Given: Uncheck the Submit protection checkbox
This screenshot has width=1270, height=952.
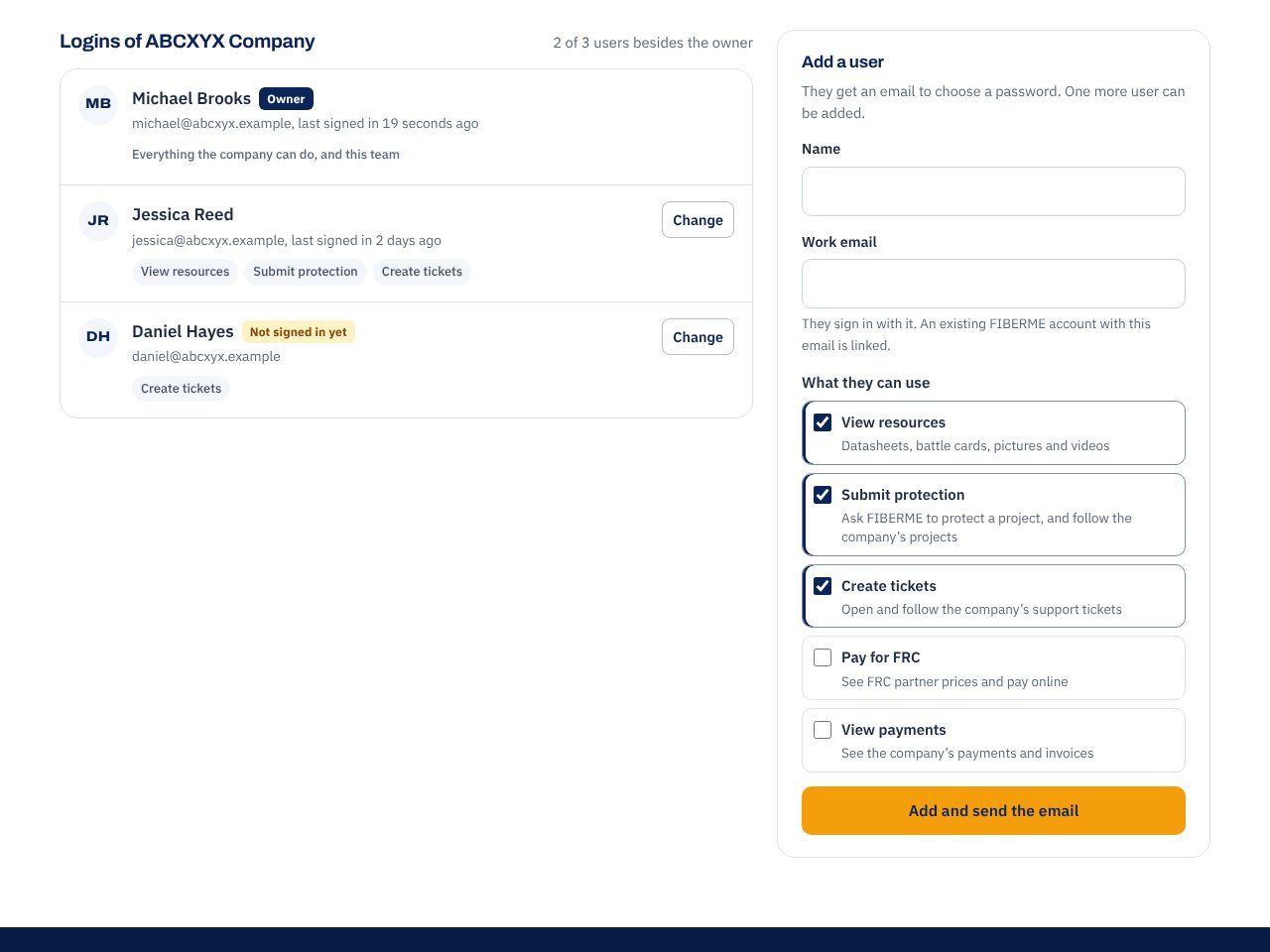Looking at the screenshot, I should click(823, 495).
